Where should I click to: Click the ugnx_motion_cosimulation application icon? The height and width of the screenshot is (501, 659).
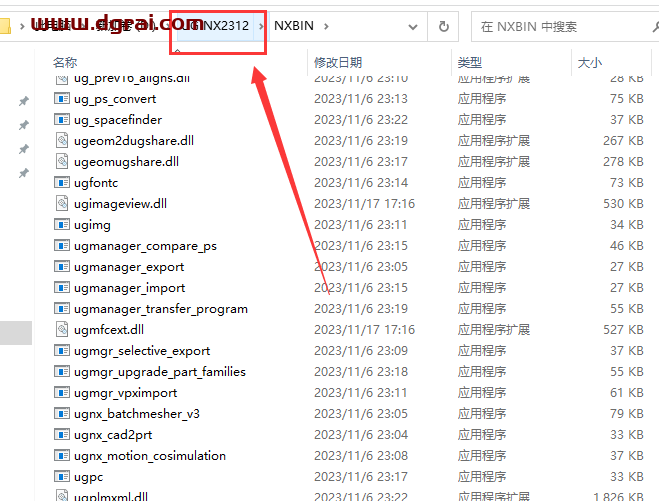pos(62,456)
